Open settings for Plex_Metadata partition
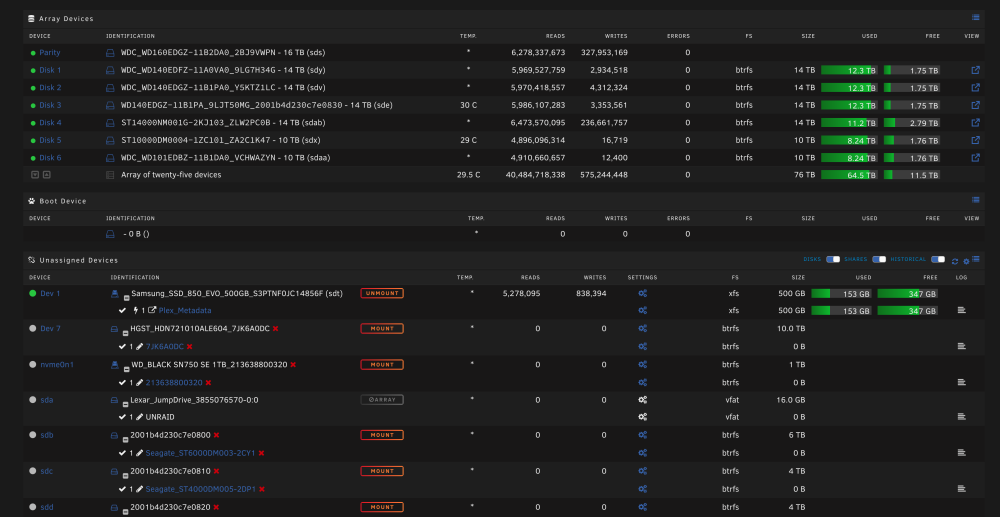1000x517 pixels. point(643,310)
